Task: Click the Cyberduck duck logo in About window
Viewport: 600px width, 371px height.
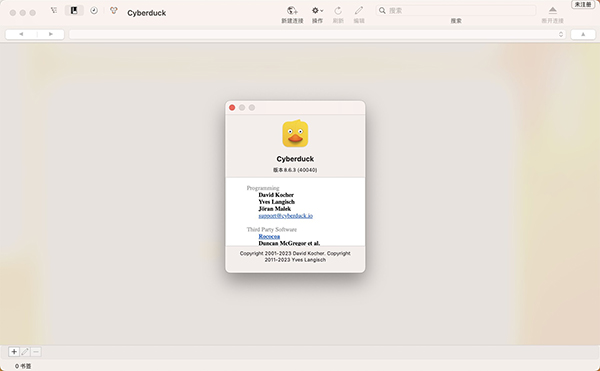Action: (295, 133)
